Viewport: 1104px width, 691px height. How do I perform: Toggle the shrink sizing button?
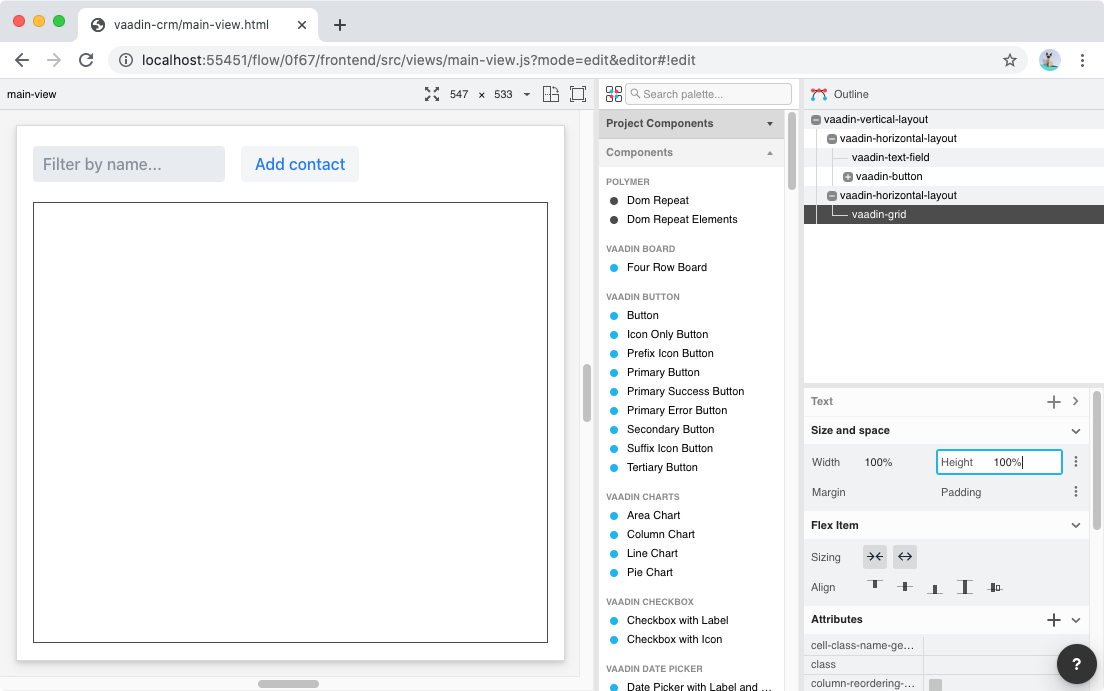coord(874,557)
